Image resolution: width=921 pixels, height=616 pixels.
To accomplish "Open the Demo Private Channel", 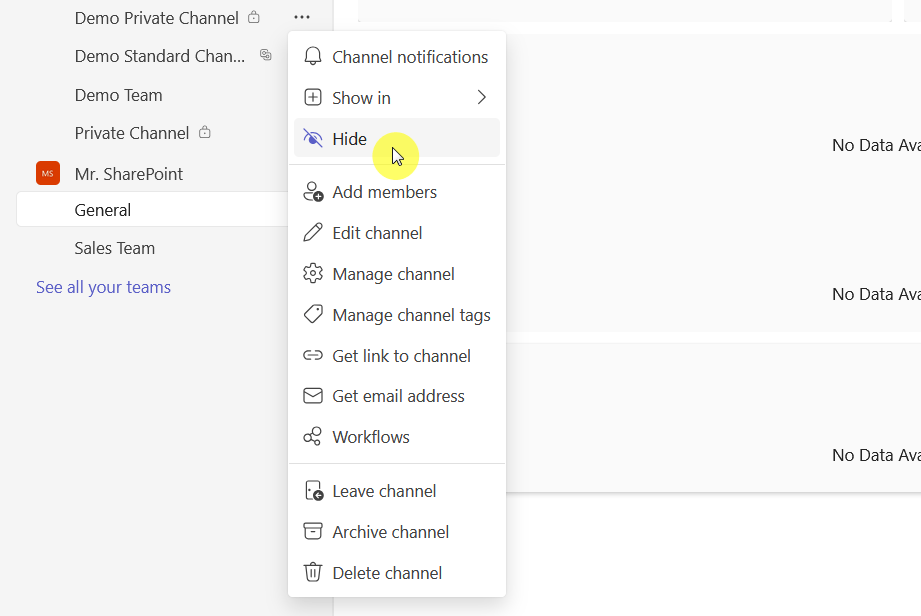I will (156, 18).
